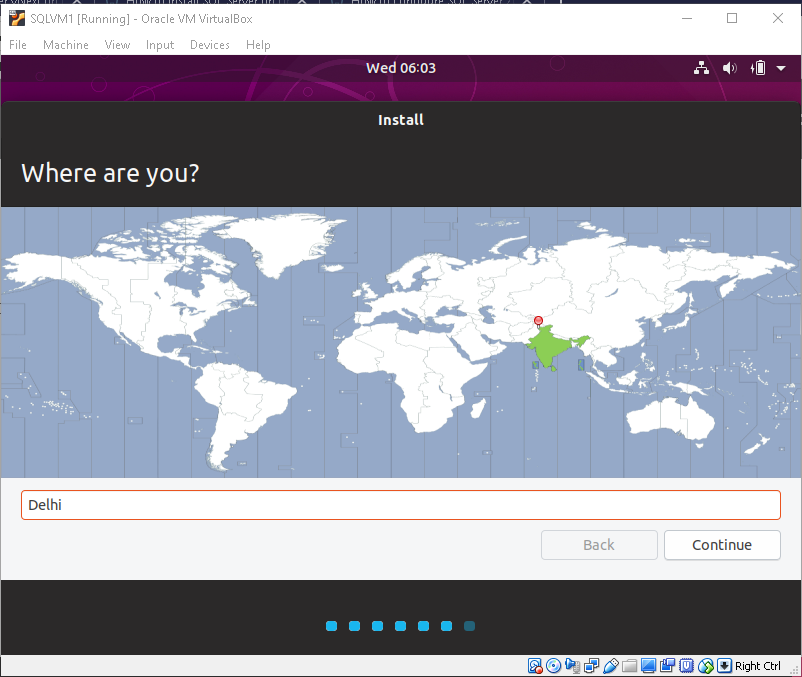This screenshot has height=677, width=802.
Task: Click the optical disc status icon
Action: (x=553, y=666)
